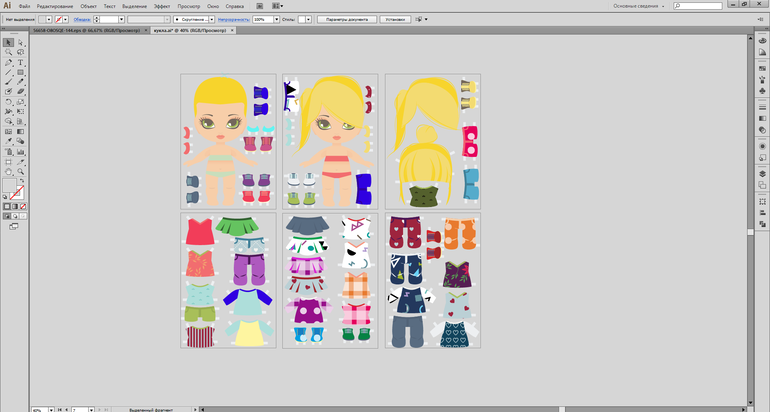Click the Непрозрачность link
The width and height of the screenshot is (770, 412).
click(233, 19)
